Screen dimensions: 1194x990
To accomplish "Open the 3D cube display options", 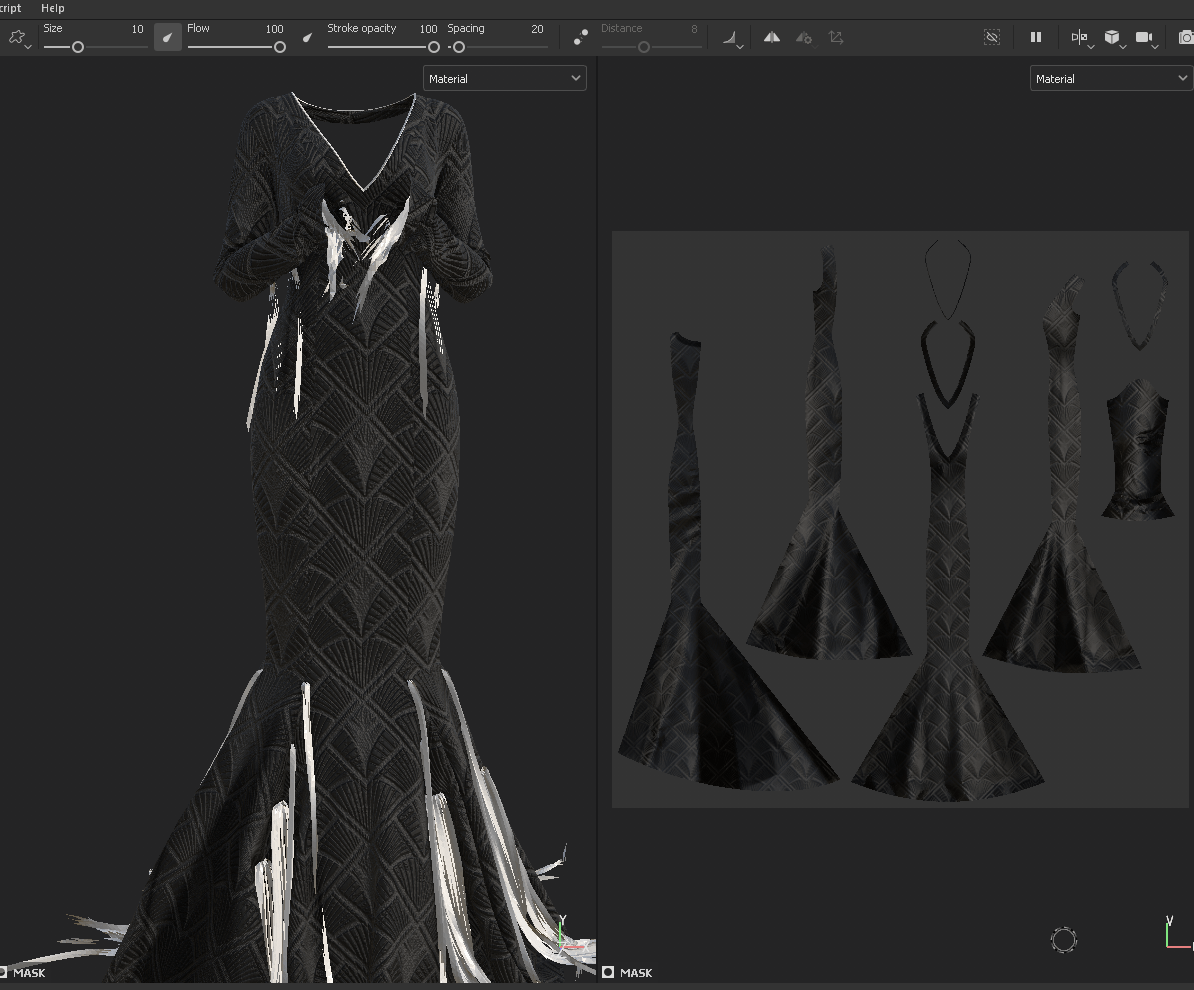I will 1113,38.
